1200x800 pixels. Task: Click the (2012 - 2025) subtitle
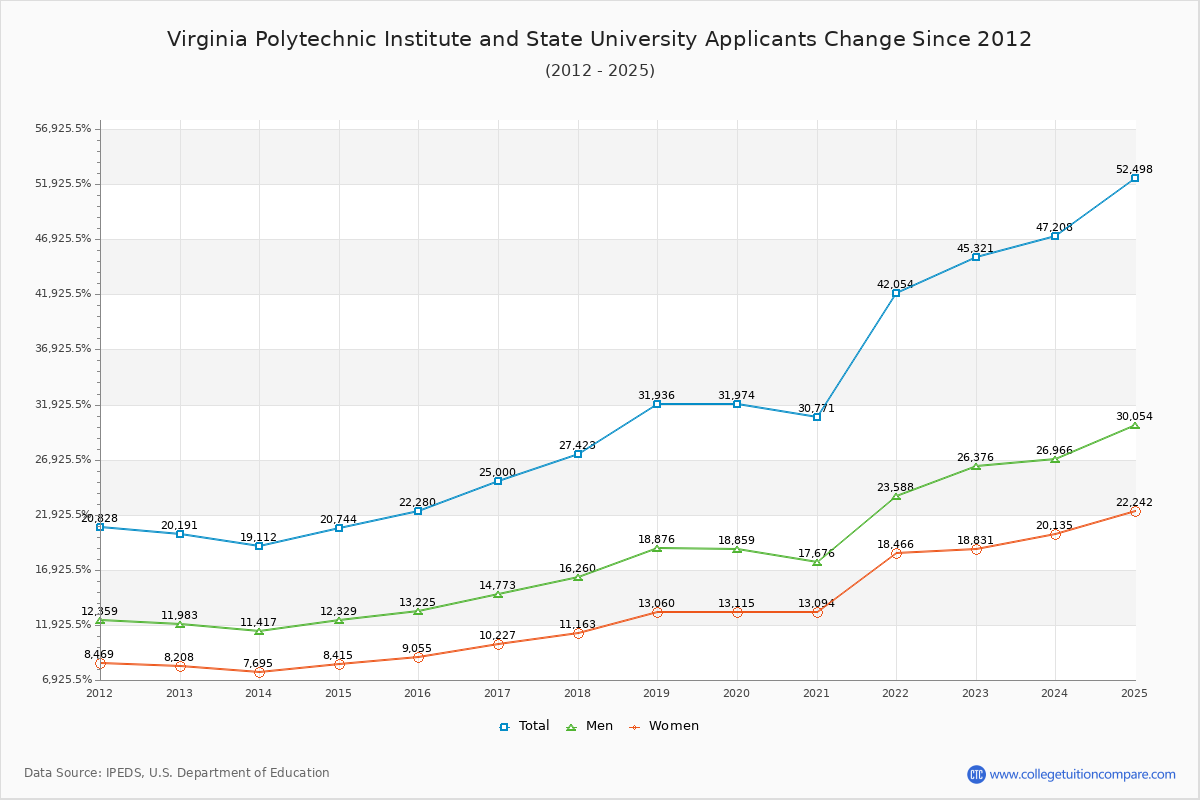click(600, 71)
